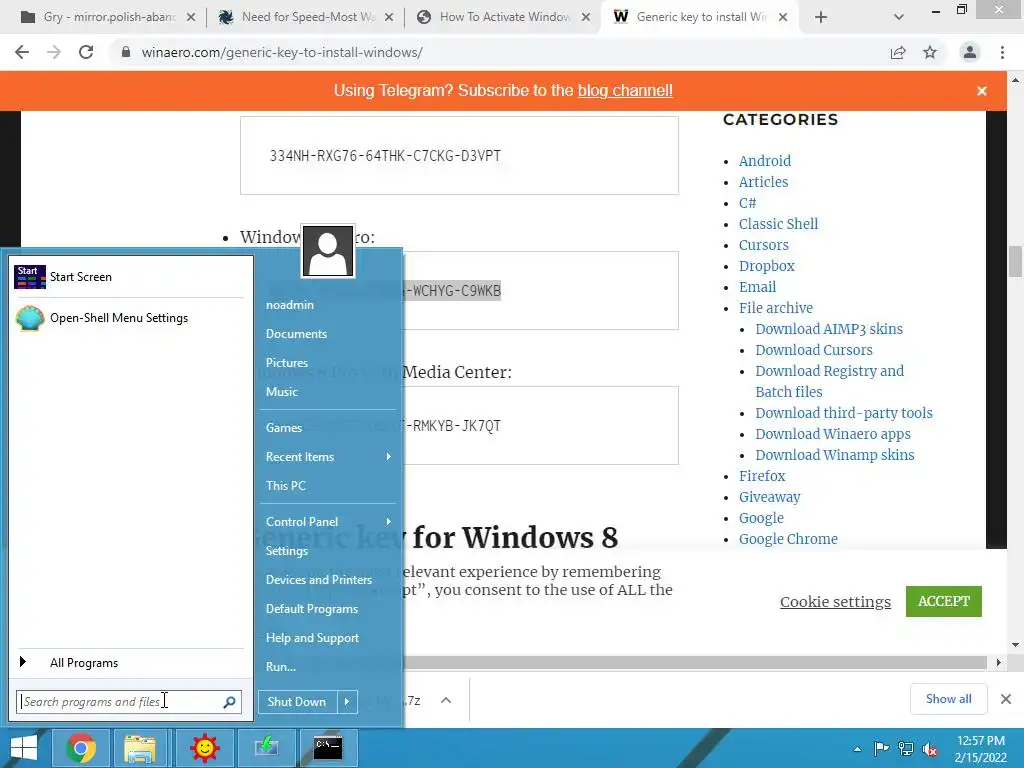Click the muted volume tray icon
This screenshot has width=1024, height=768.
(x=929, y=749)
